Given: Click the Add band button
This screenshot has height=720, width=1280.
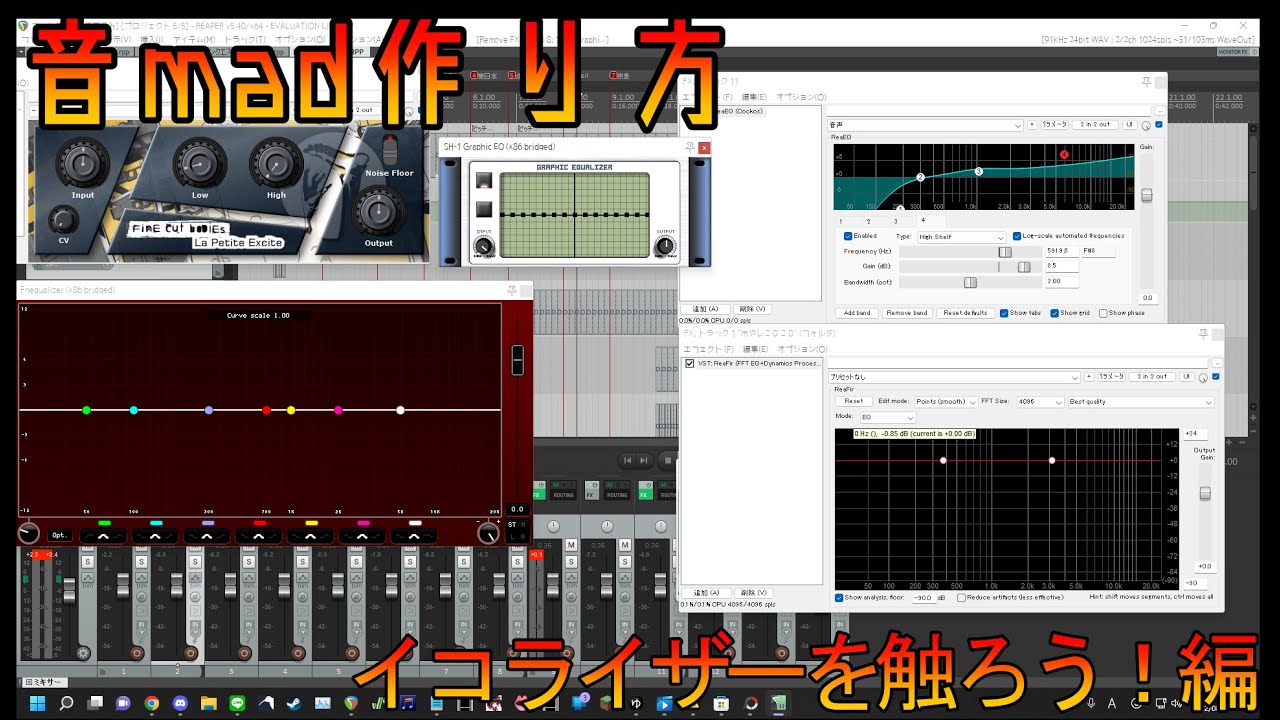Looking at the screenshot, I should pyautogui.click(x=857, y=313).
